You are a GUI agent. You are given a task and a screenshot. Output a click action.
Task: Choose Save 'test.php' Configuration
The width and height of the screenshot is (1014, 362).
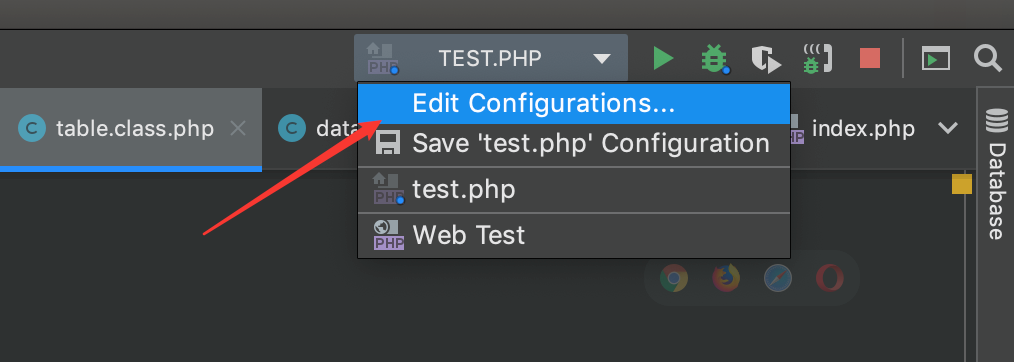pyautogui.click(x=574, y=144)
